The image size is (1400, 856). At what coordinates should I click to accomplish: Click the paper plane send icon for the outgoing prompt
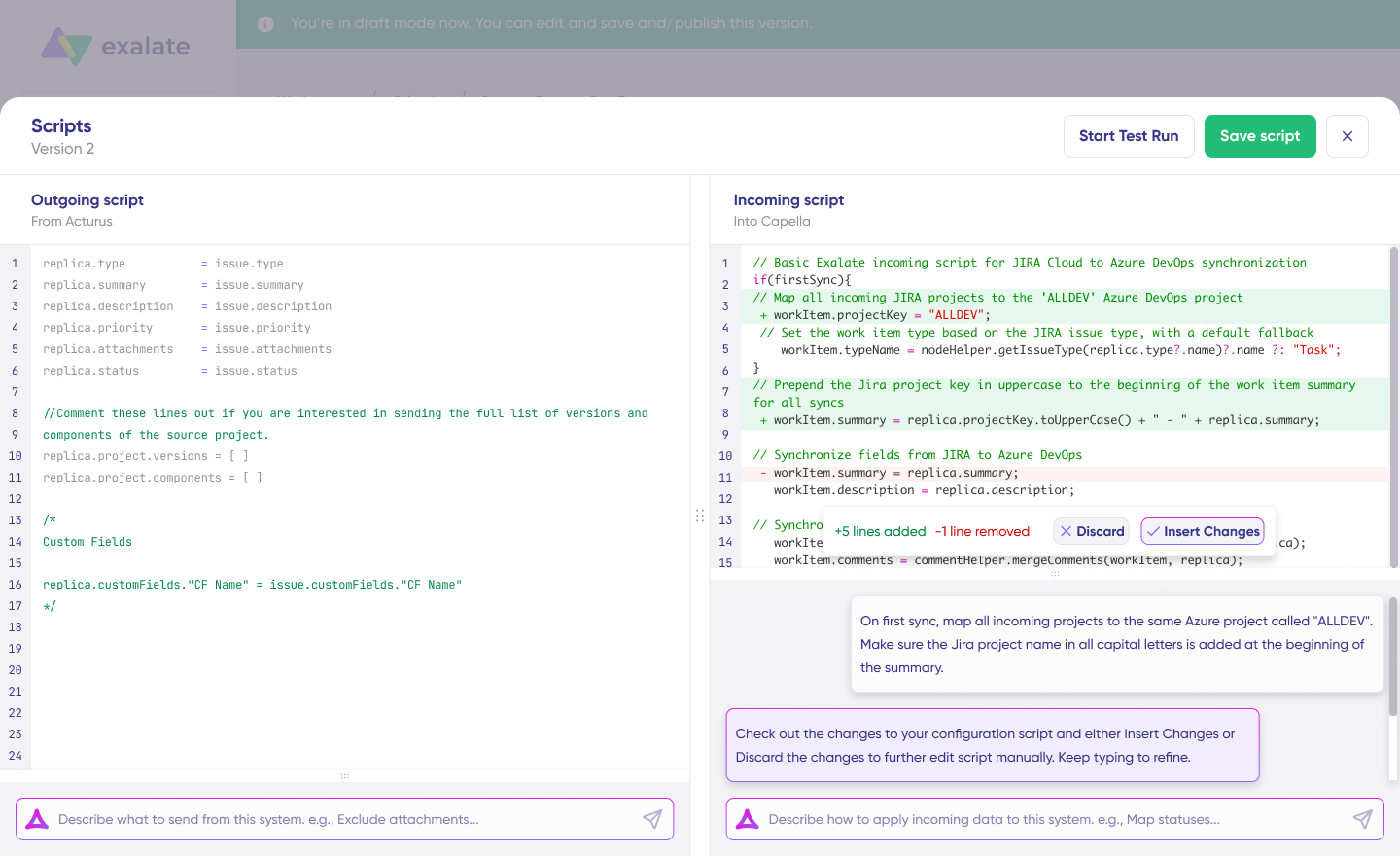pyautogui.click(x=651, y=819)
